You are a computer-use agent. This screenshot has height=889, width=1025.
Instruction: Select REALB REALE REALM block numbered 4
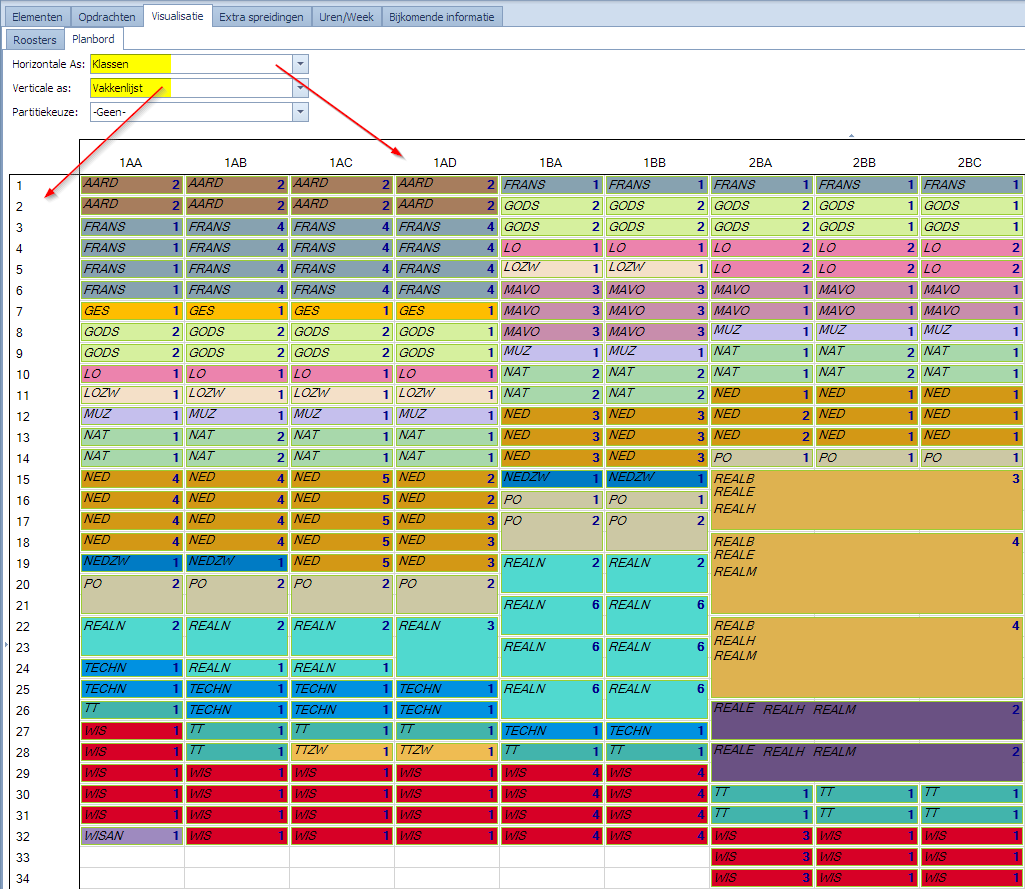(867, 573)
